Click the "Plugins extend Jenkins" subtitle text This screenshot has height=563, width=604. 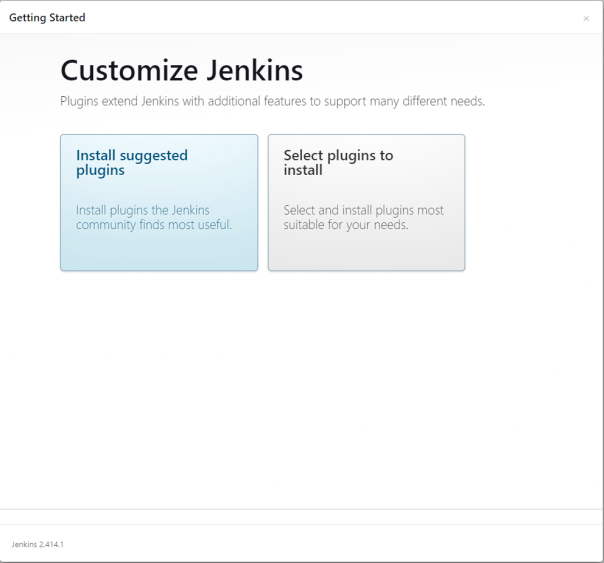[x=272, y=101]
